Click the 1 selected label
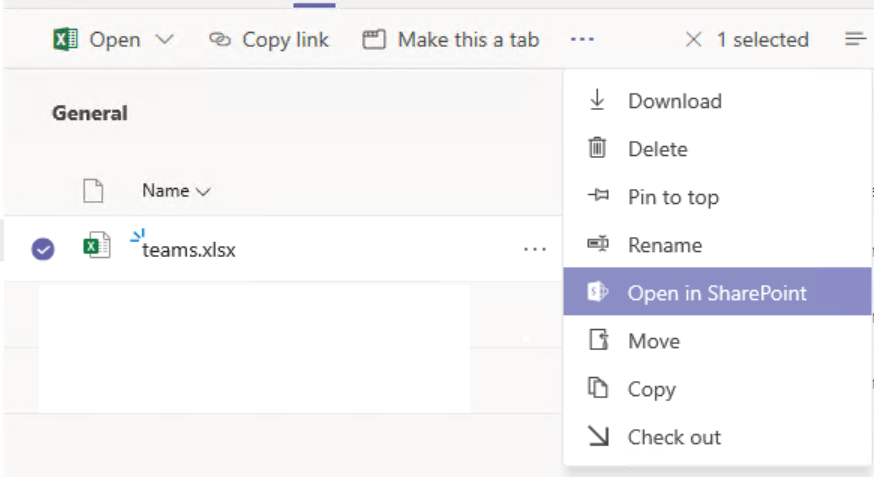874x477 pixels. (763, 40)
